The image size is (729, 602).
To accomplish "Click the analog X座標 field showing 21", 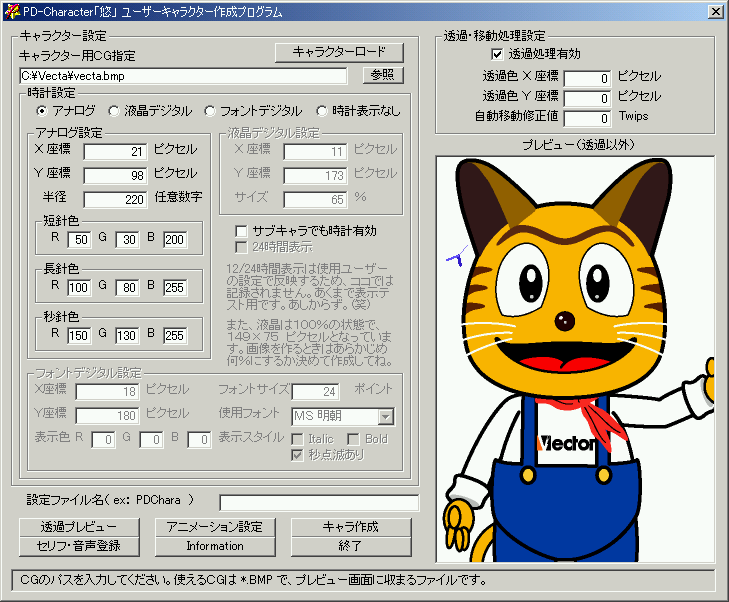I will 115,152.
